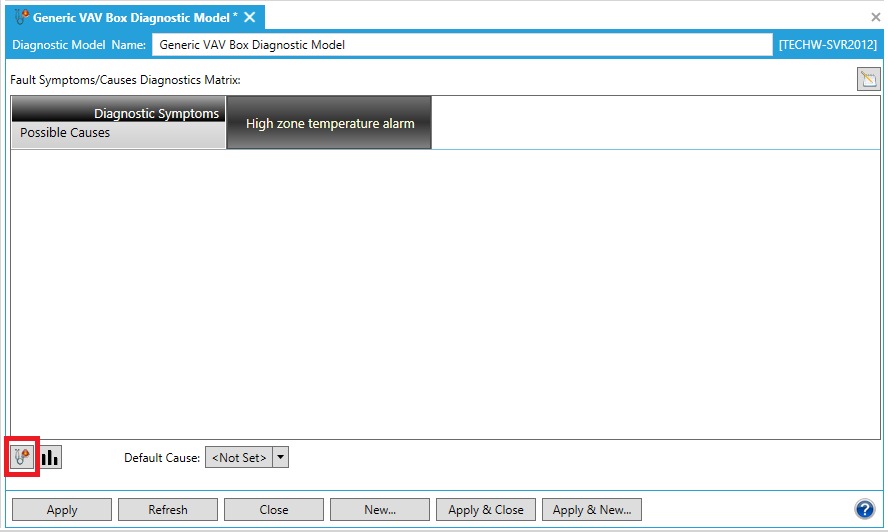The image size is (888, 532).
Task: Click the bar chart icon
Action: pos(50,457)
